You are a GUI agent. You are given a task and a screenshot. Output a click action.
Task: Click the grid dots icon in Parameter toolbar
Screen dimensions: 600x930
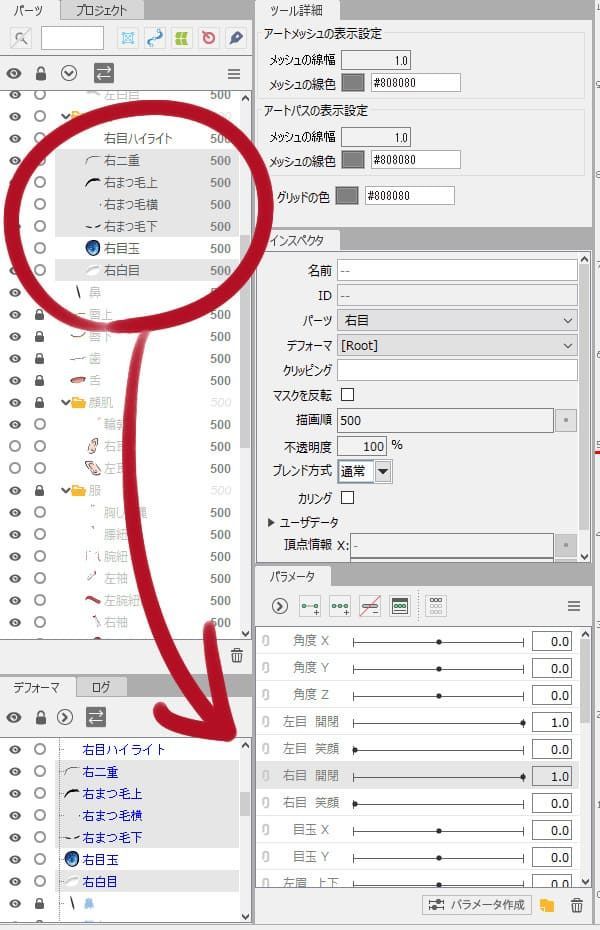tap(436, 606)
